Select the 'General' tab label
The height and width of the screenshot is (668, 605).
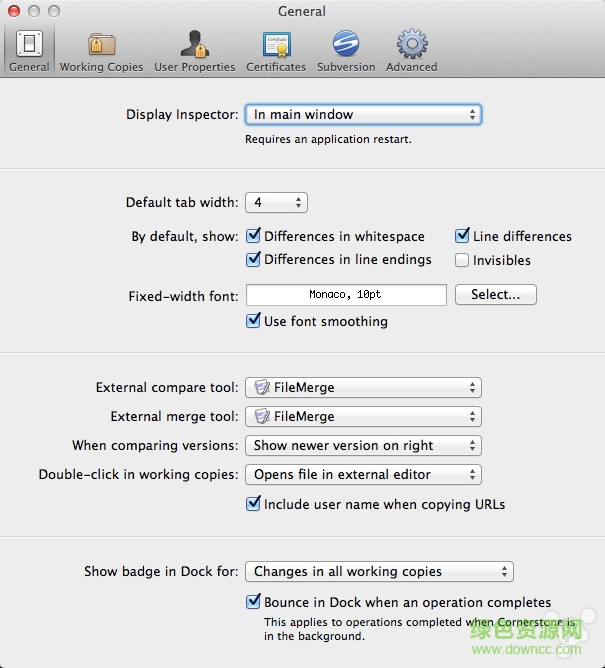(29, 67)
